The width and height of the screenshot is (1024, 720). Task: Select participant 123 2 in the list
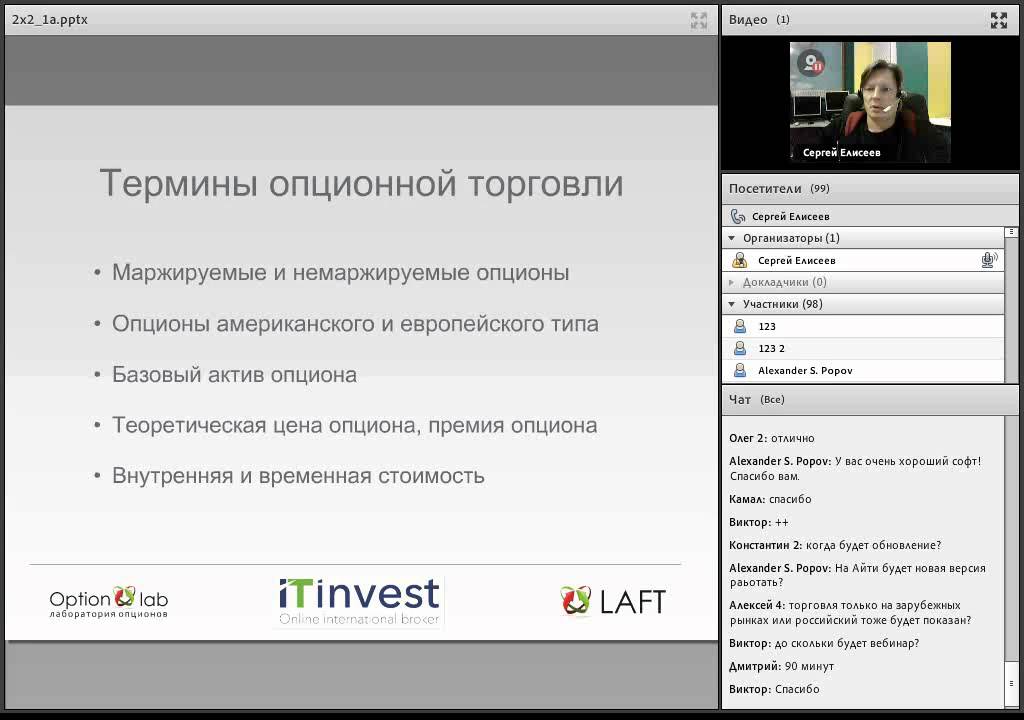coord(863,348)
